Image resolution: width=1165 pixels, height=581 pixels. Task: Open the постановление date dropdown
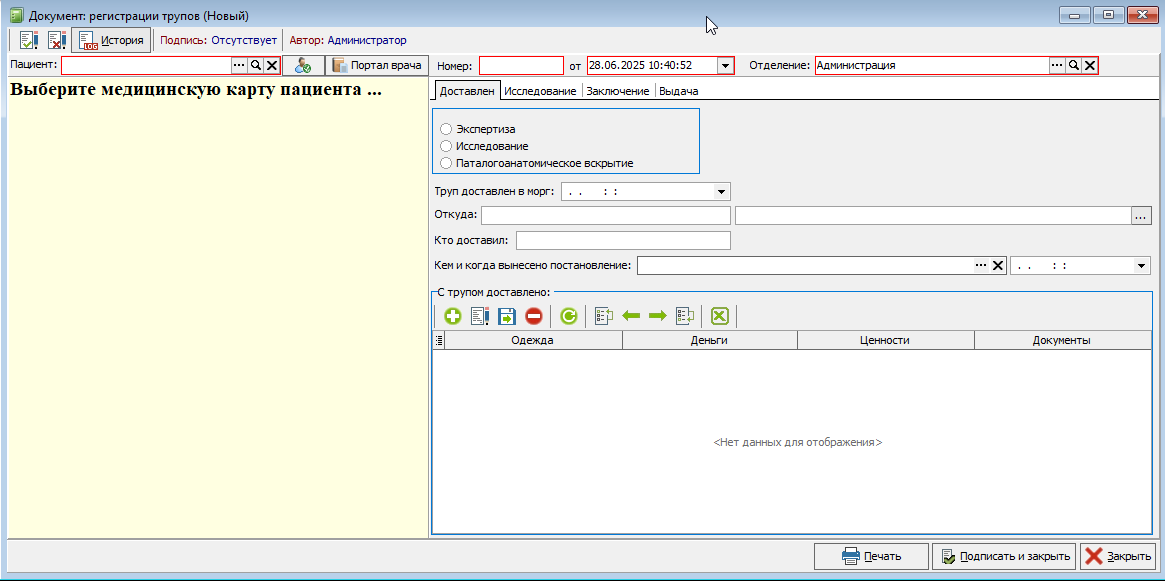point(1140,266)
